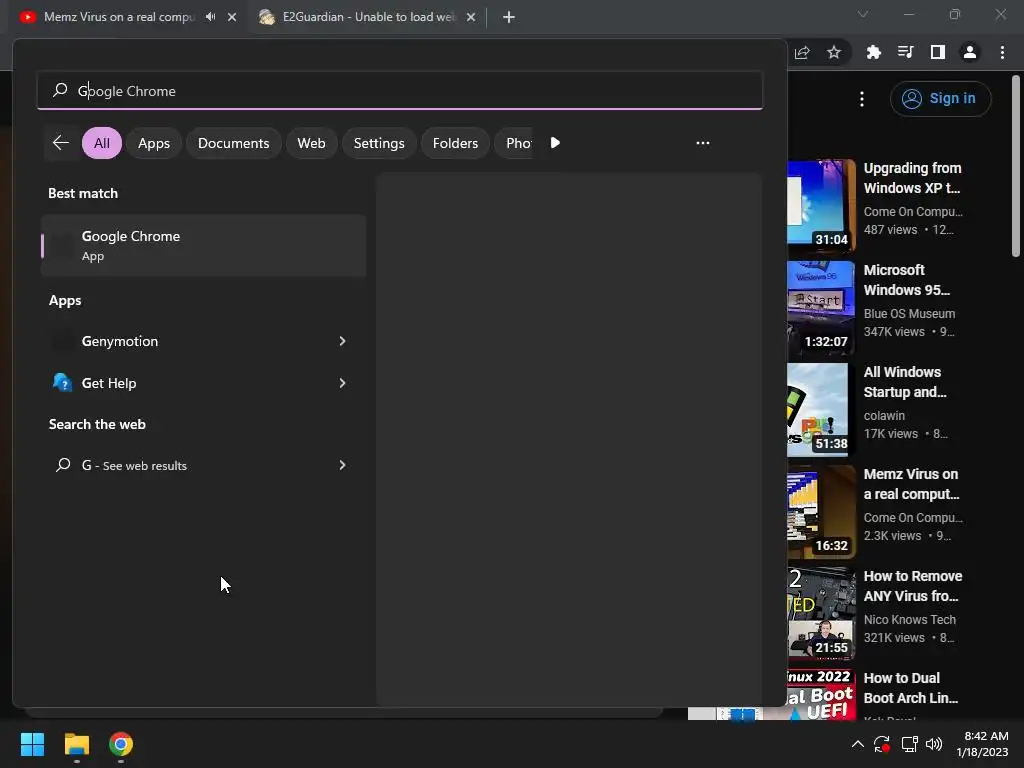1024x768 pixels.
Task: Open the YouTube settings three-dot menu
Action: 862,99
